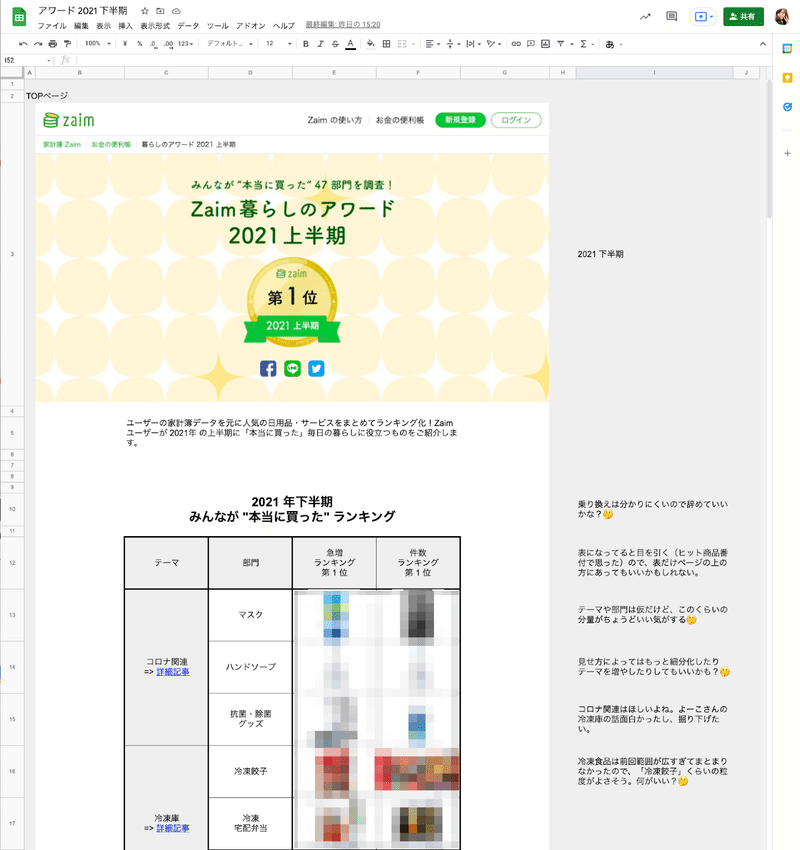Open the ツール menu
The width and height of the screenshot is (800, 850).
click(217, 26)
